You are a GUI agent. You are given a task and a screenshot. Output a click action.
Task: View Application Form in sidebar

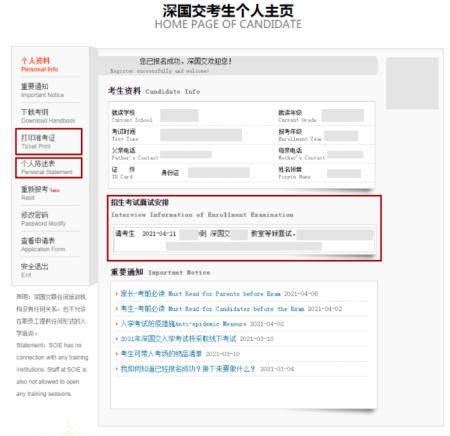click(43, 244)
